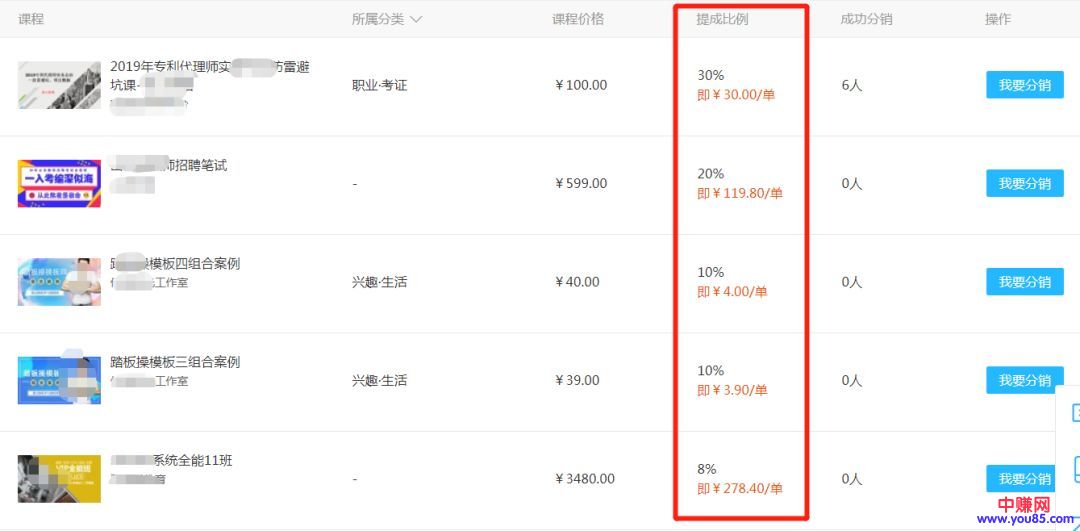Click the 课程价格 column header
This screenshot has width=1080, height=531.
click(578, 19)
